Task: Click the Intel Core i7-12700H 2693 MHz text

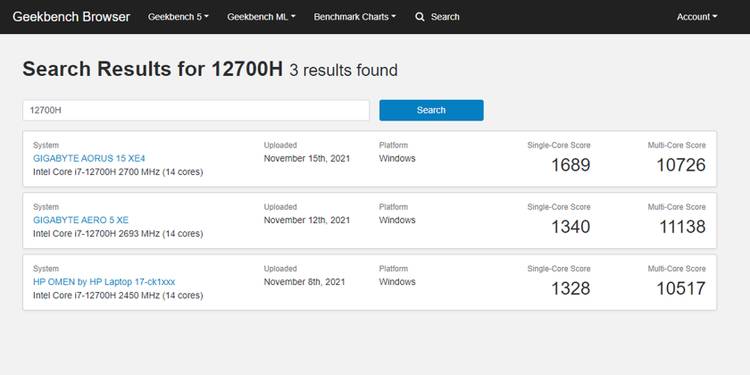Action: pyautogui.click(x=118, y=233)
